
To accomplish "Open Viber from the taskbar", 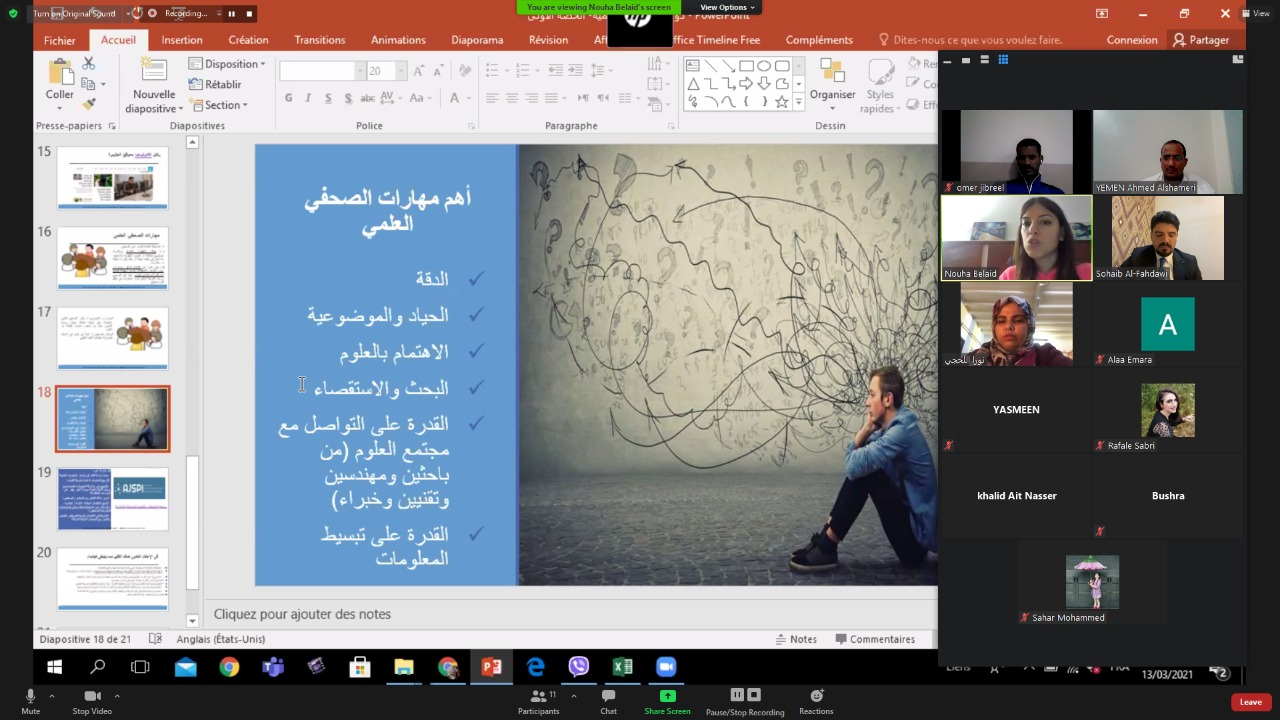I will click(x=578, y=667).
